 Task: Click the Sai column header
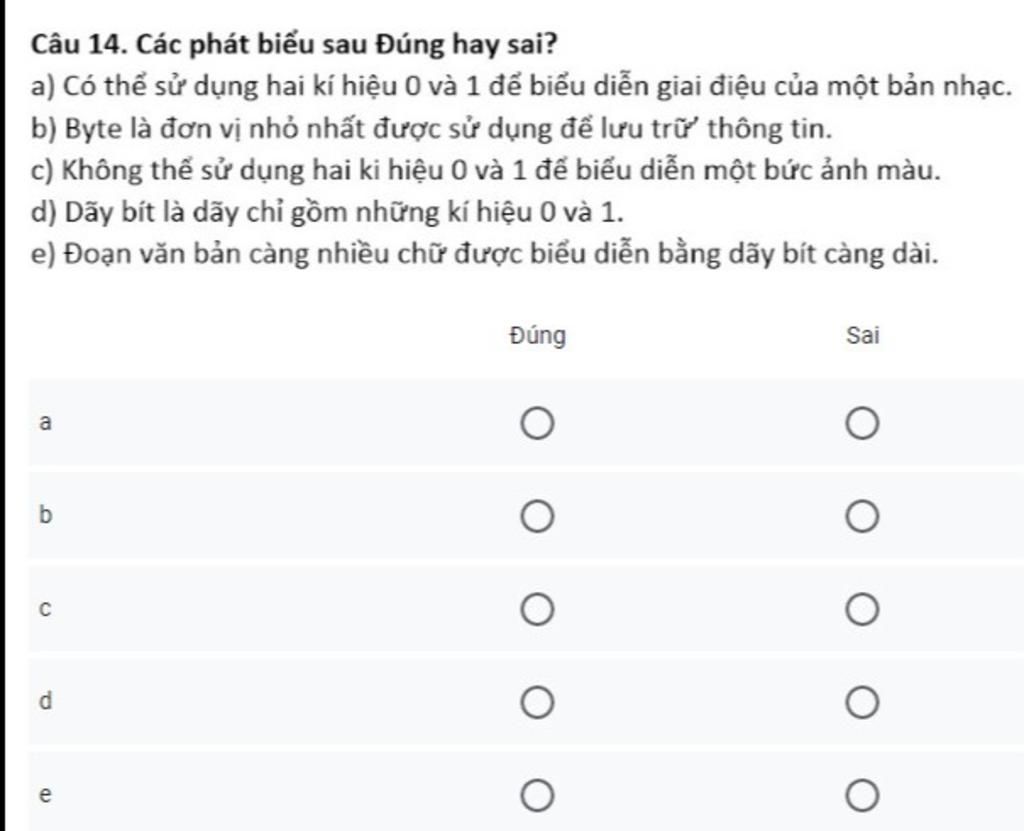click(862, 336)
